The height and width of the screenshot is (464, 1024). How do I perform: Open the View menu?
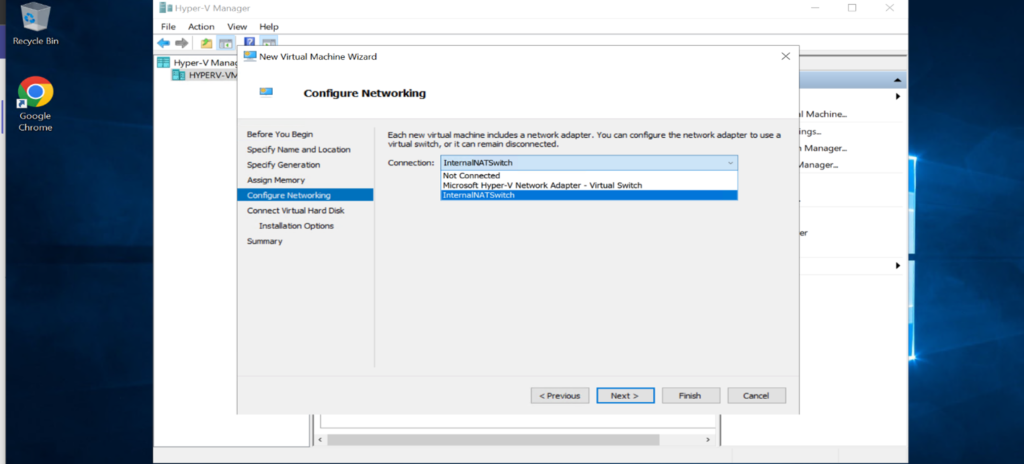tap(237, 27)
